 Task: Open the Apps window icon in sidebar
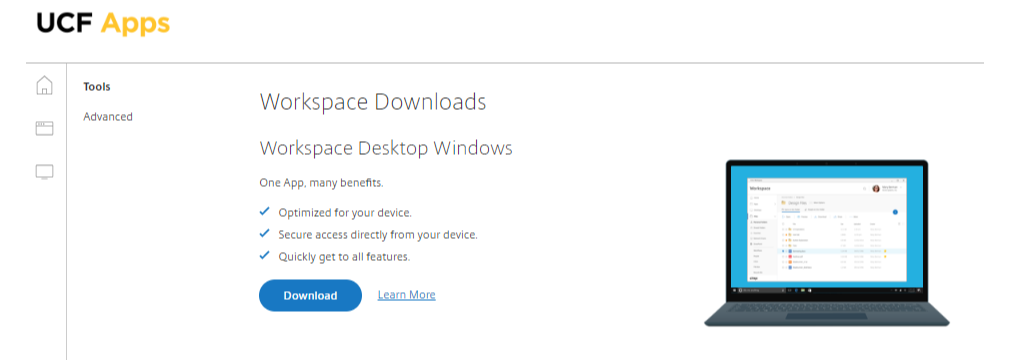tap(44, 129)
